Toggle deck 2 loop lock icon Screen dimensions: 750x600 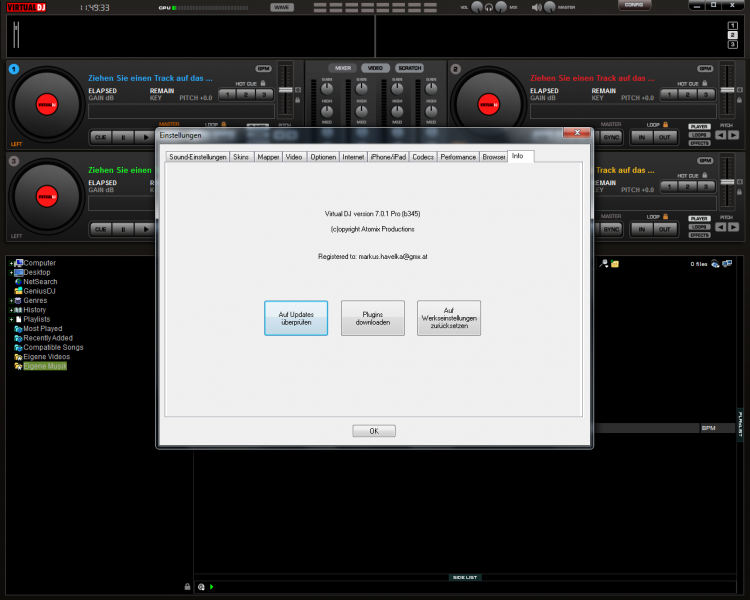click(665, 124)
